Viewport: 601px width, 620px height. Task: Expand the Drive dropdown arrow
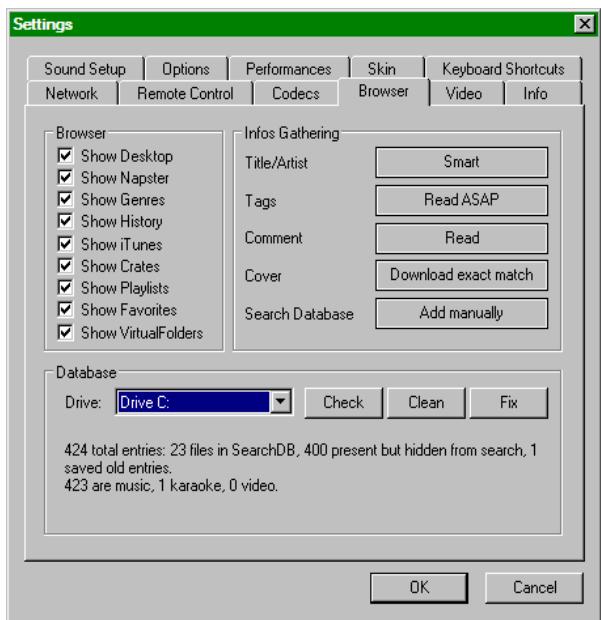point(281,402)
